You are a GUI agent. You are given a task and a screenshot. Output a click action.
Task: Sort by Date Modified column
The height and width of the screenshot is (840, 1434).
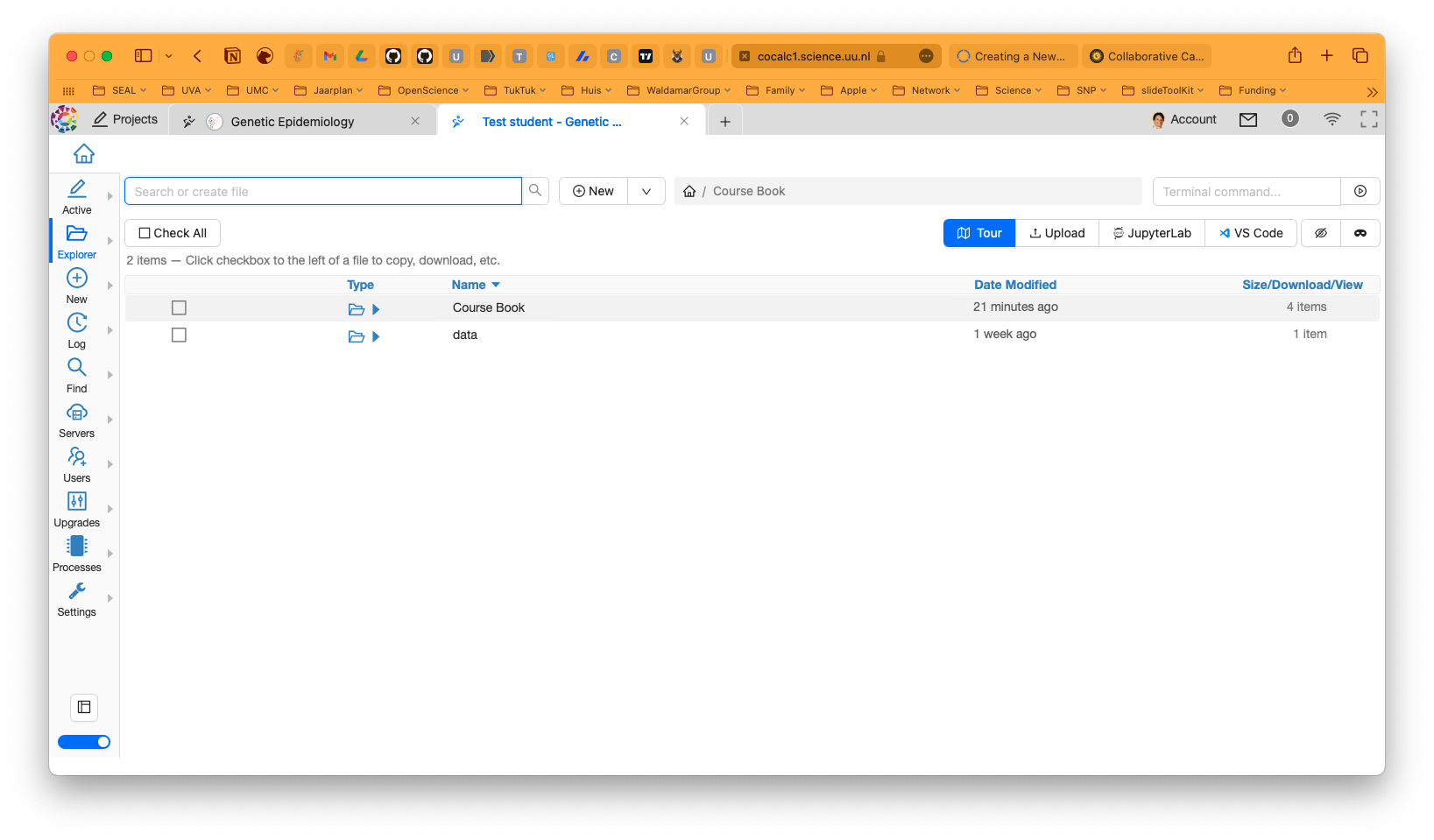click(x=1015, y=285)
